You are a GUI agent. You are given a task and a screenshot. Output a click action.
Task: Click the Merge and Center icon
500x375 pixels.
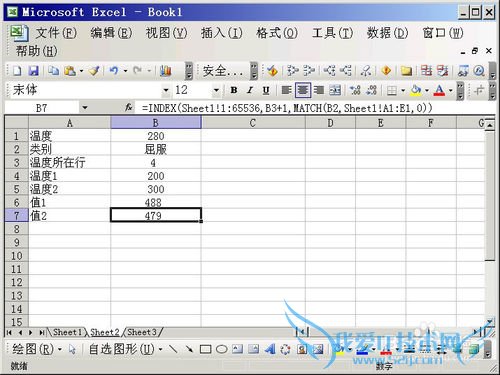tap(335, 90)
